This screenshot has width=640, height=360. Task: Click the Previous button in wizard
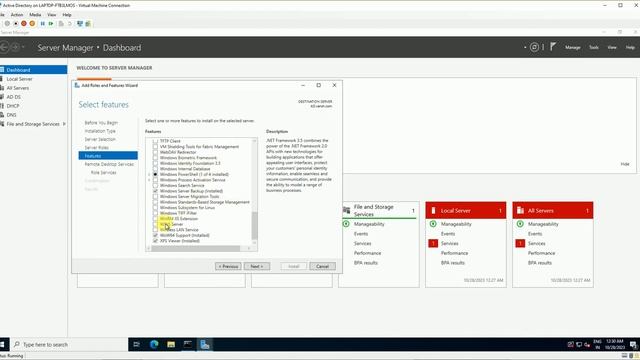(228, 266)
